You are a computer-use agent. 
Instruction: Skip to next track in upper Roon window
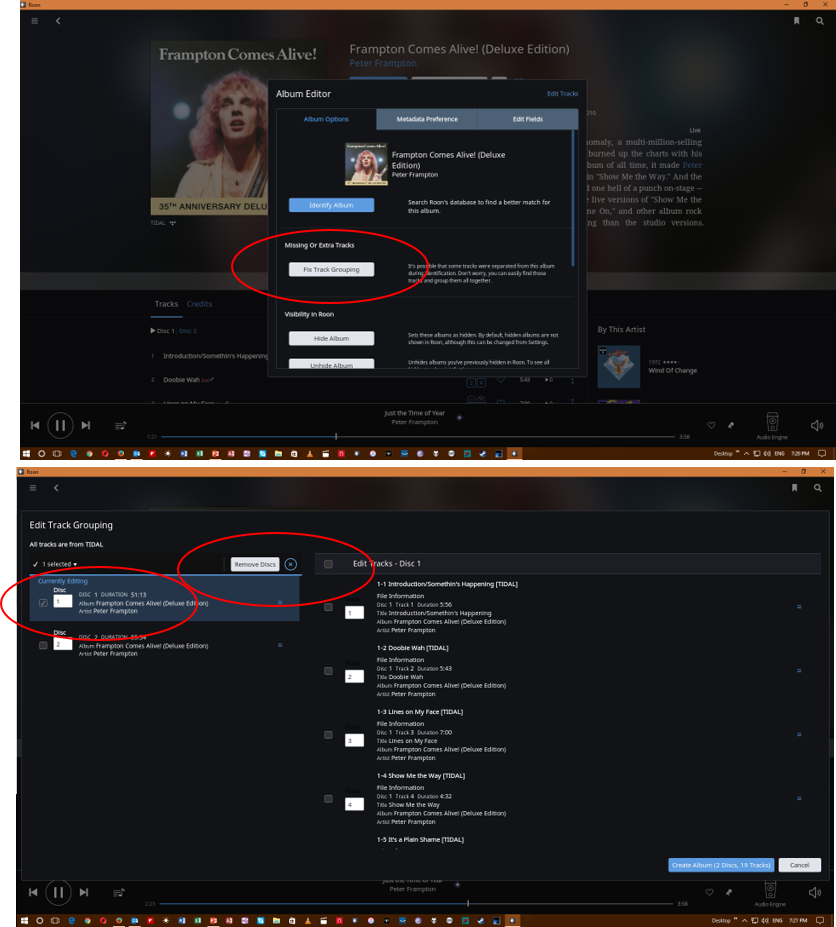tap(86, 425)
